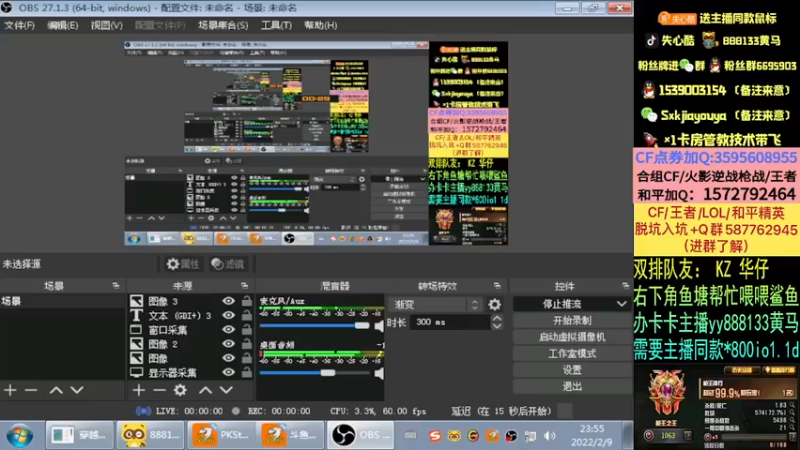
Task: Pop out the 控件 dock panel
Action: click(626, 286)
